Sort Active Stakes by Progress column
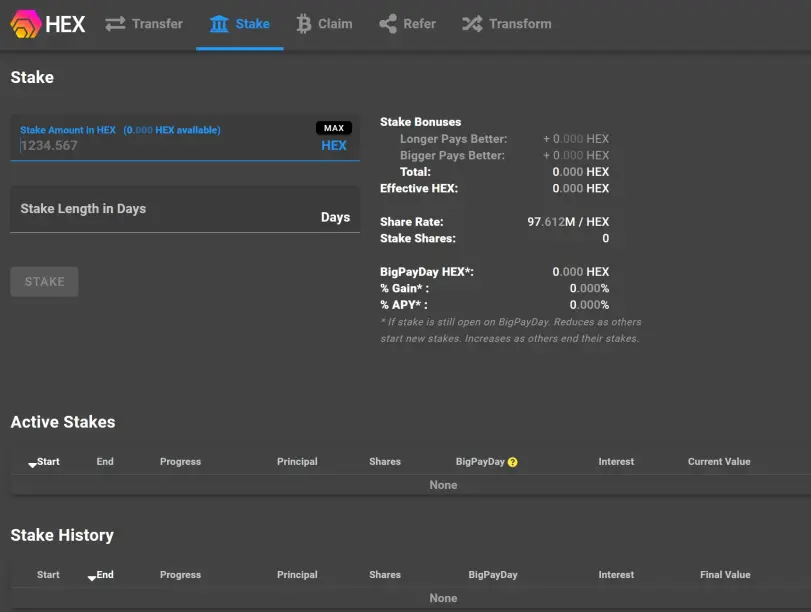This screenshot has height=612, width=811. pyautogui.click(x=181, y=461)
